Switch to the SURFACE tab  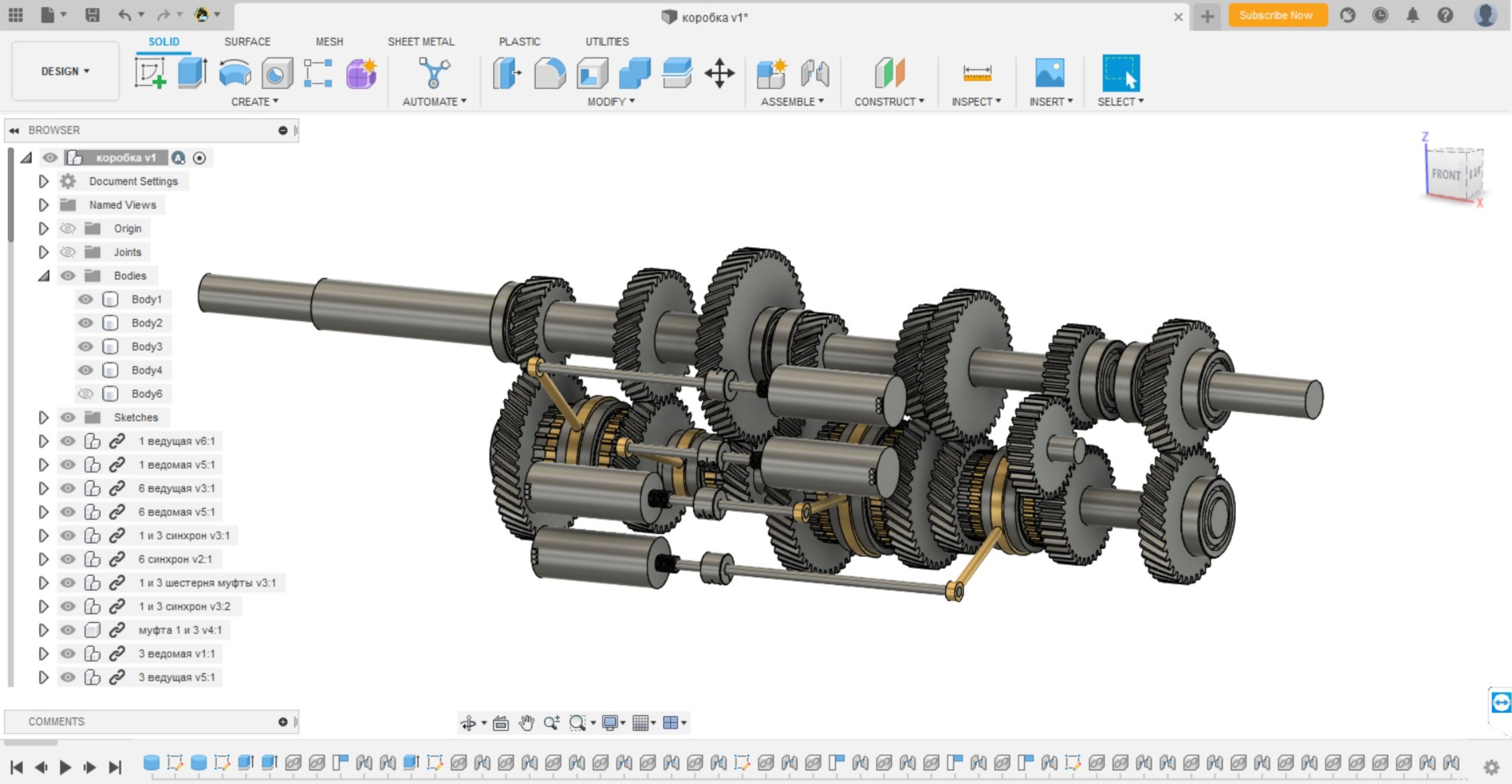point(247,42)
